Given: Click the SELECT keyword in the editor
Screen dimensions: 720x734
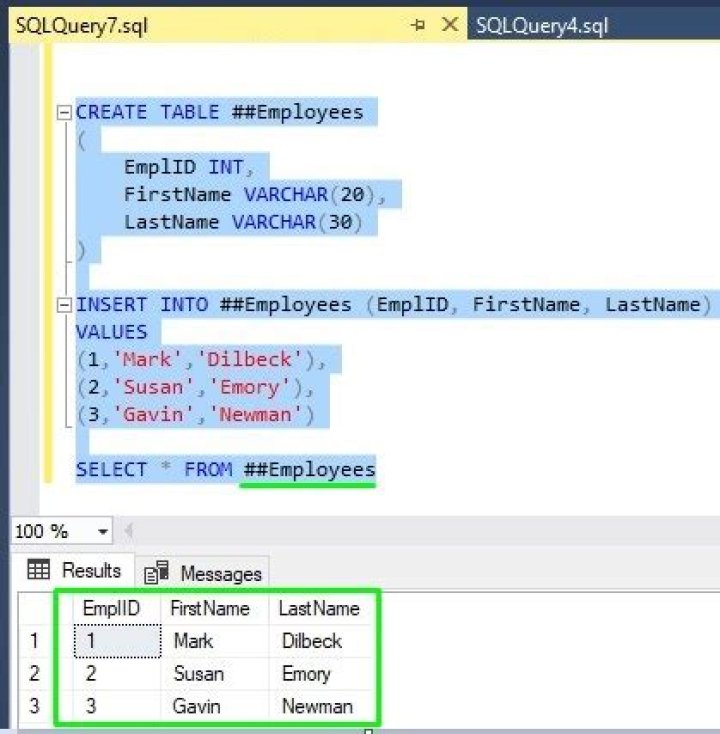Looking at the screenshot, I should 111,470.
